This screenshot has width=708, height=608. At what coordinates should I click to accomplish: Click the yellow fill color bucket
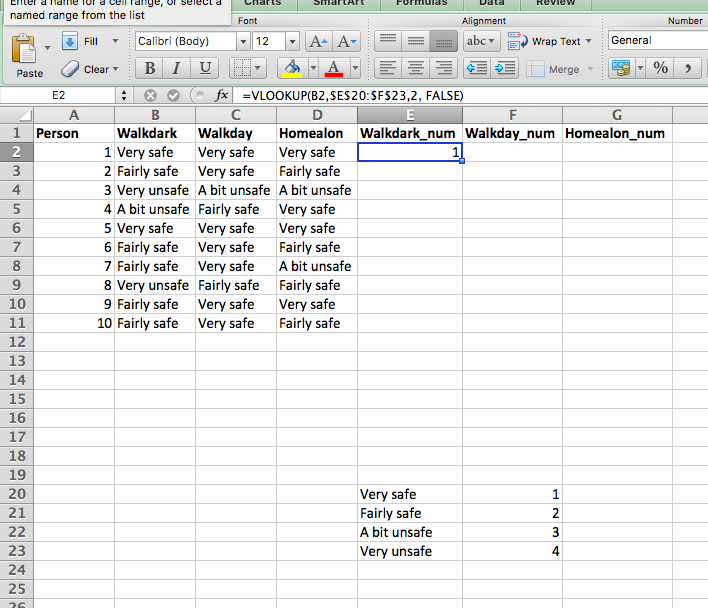click(291, 68)
